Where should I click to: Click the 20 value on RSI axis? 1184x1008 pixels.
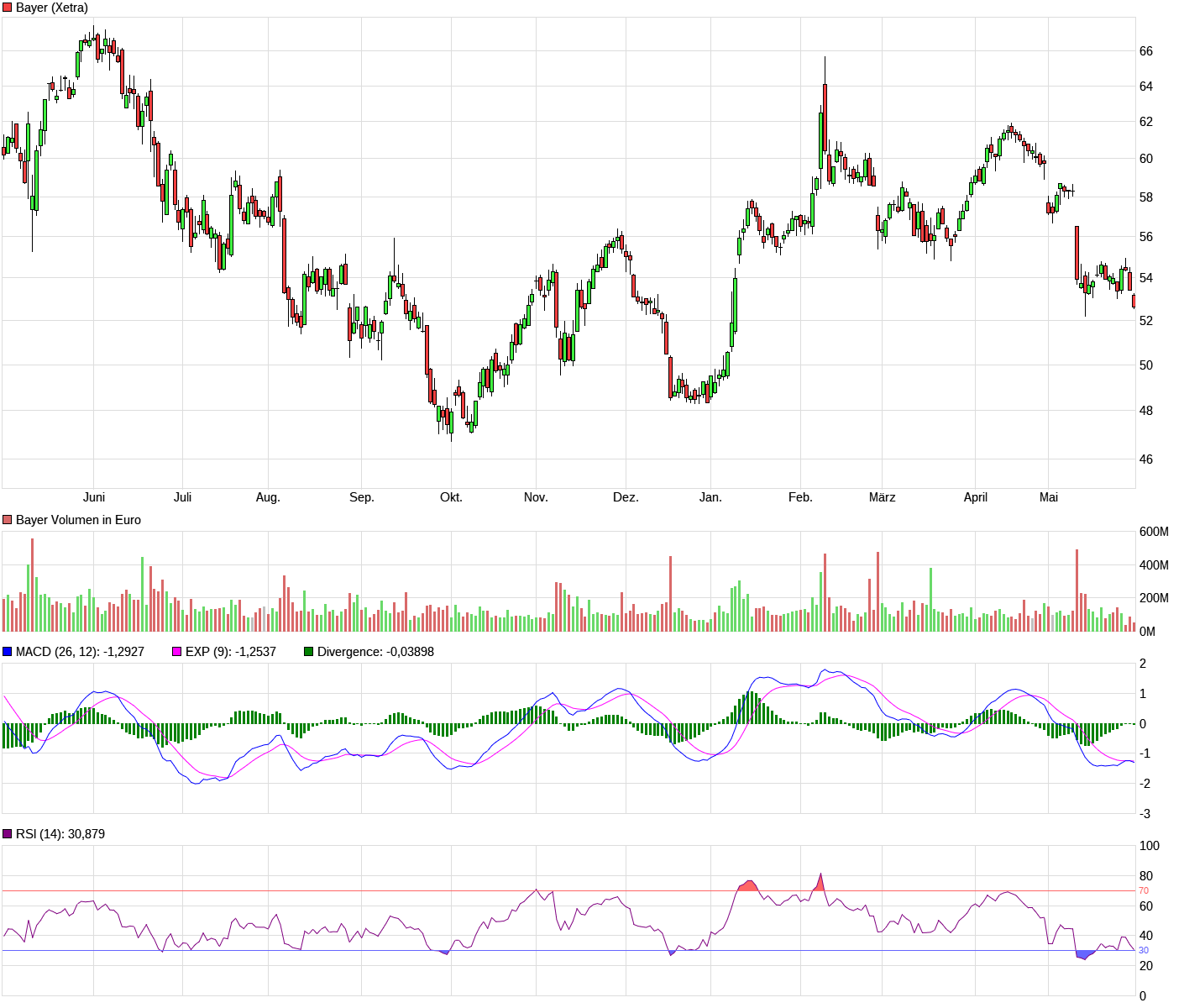coord(1146,966)
